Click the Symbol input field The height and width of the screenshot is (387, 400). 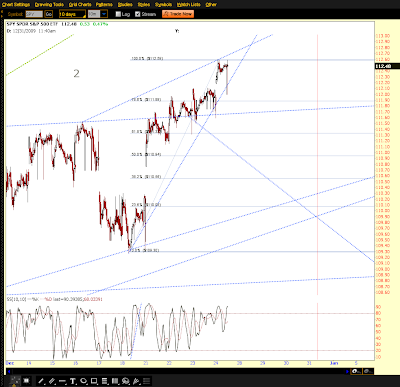tap(34, 14)
